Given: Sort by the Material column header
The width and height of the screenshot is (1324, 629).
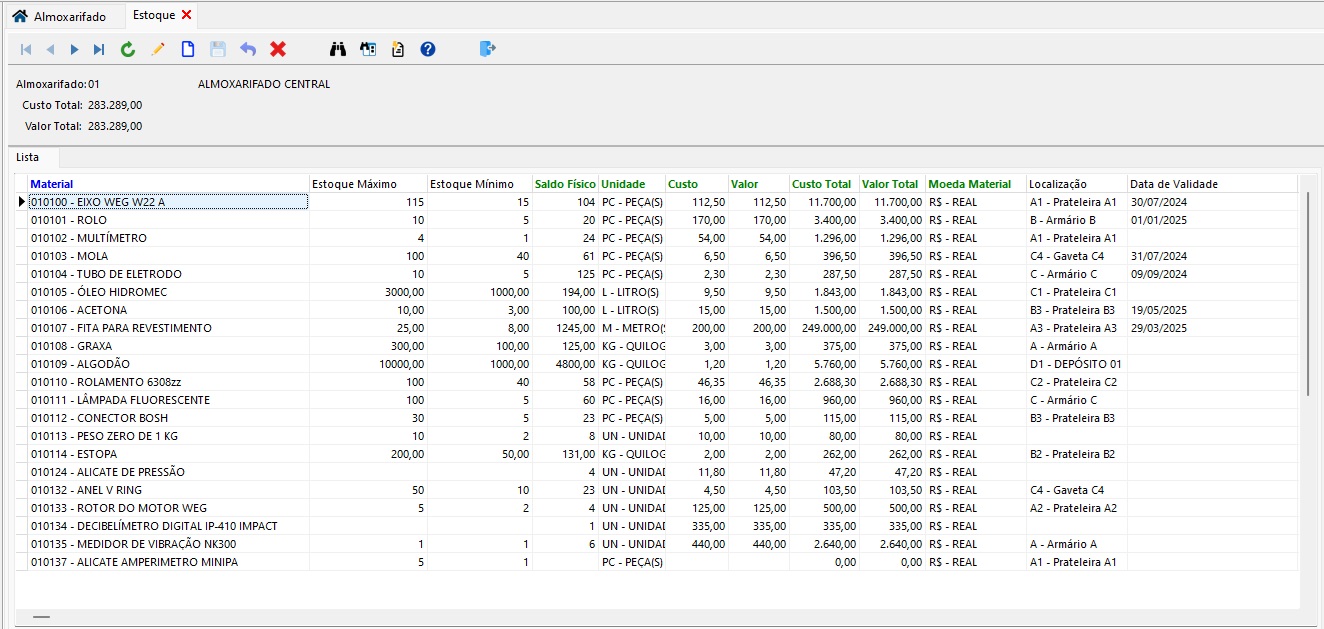Looking at the screenshot, I should pos(52,184).
